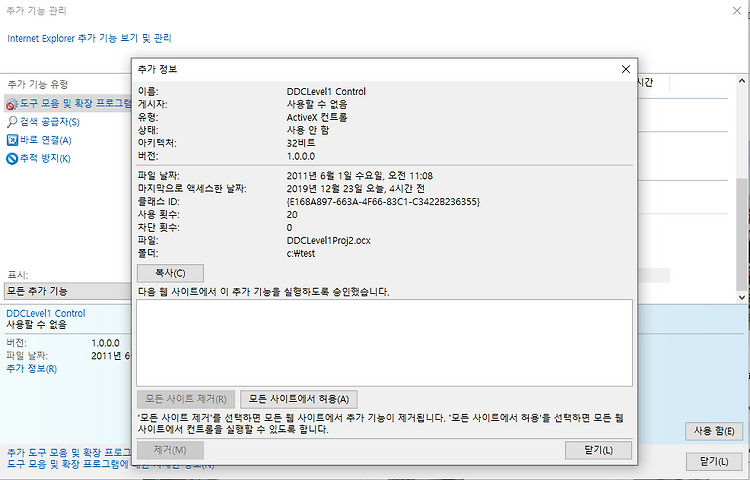
Task: Click the version 1.0.0.0 in dialog
Action: [x=301, y=156]
